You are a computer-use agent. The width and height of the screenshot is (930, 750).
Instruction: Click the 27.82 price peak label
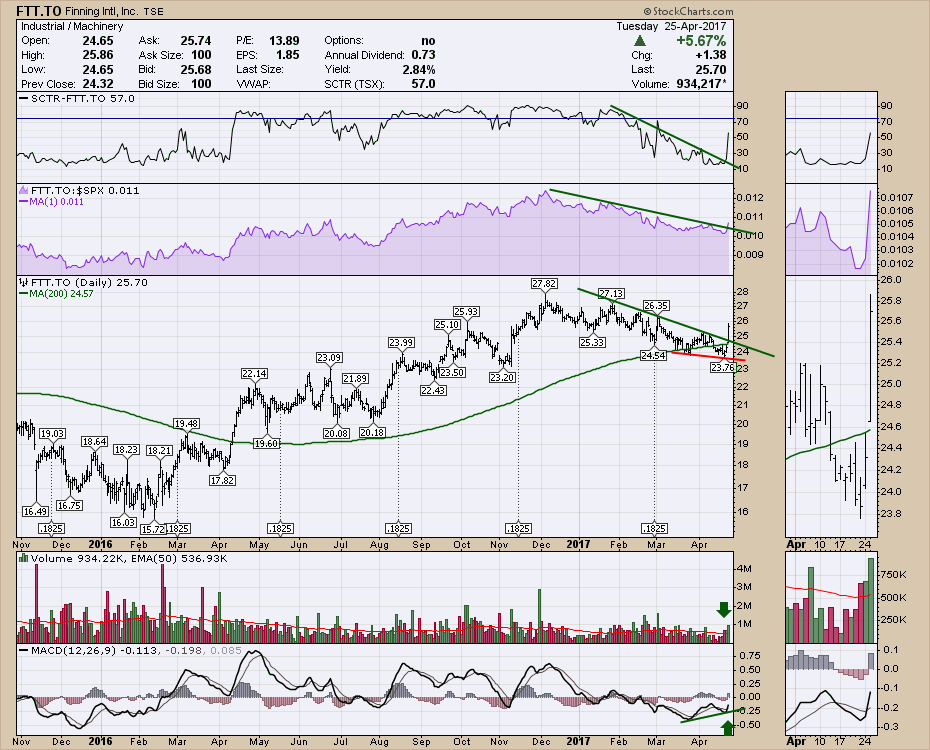click(x=544, y=284)
